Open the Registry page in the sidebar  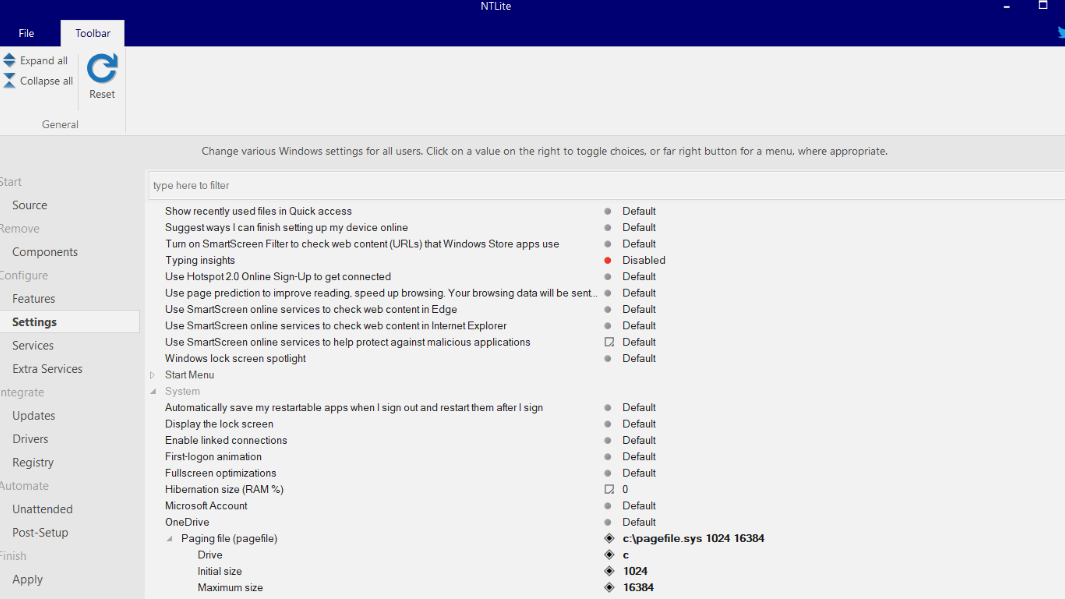tap(33, 462)
